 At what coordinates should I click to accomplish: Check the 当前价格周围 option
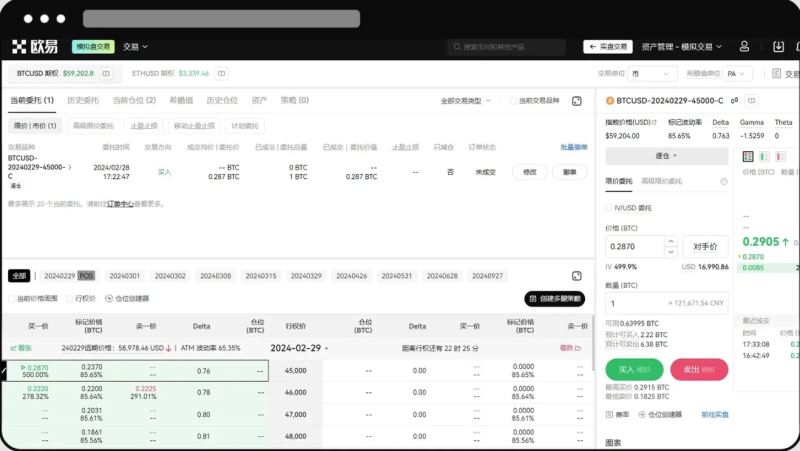[x=11, y=298]
